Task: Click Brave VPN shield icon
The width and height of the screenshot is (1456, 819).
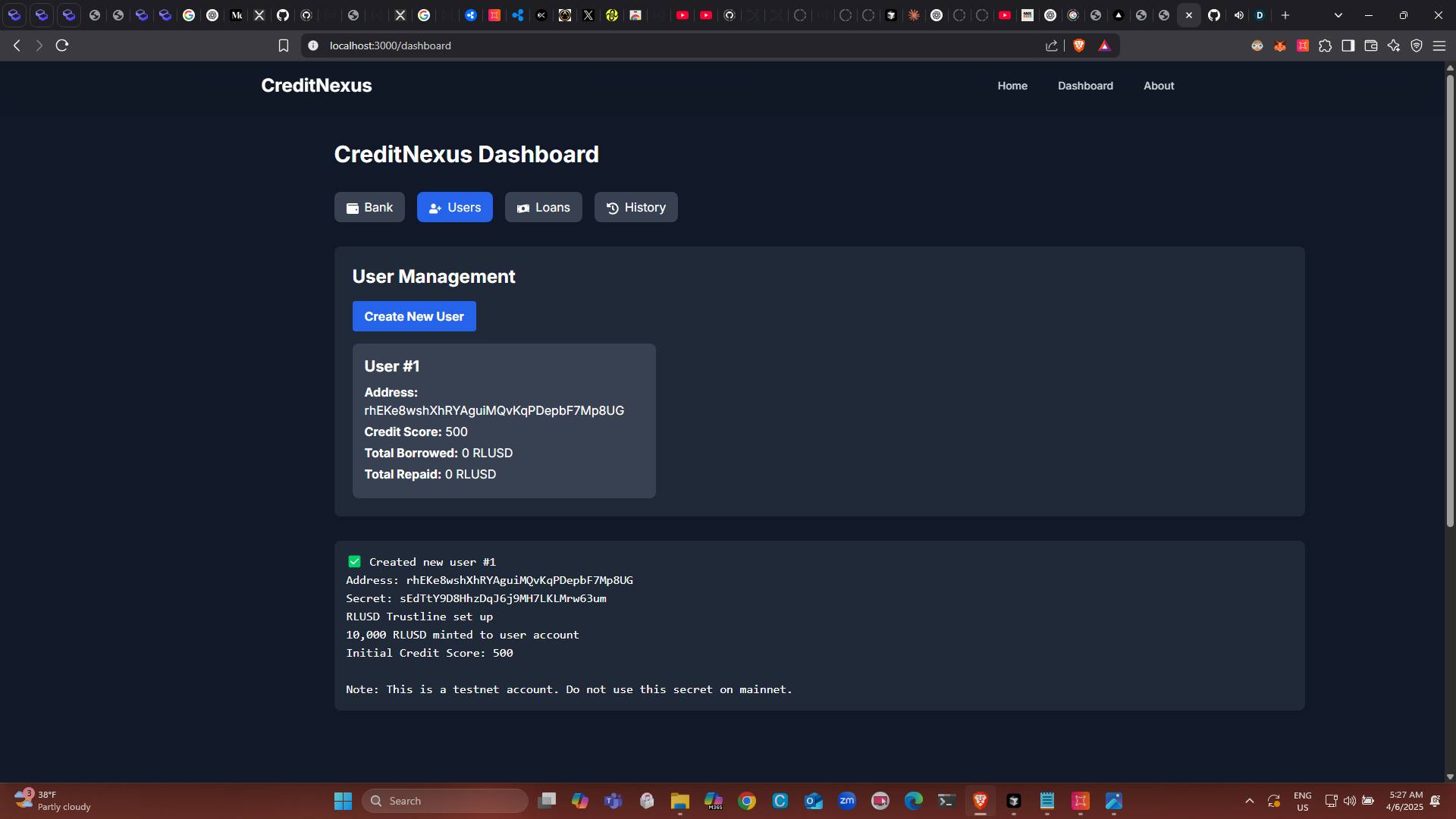Action: [1416, 45]
